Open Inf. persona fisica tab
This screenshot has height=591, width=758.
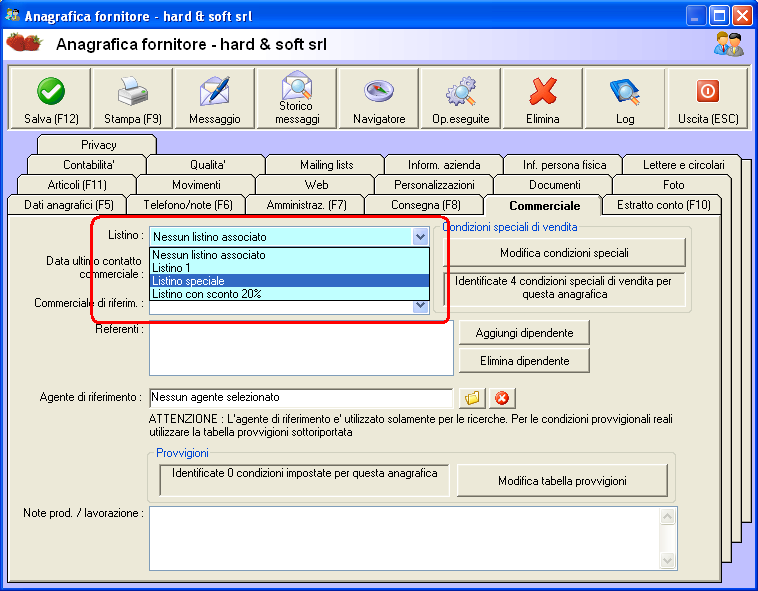[564, 165]
